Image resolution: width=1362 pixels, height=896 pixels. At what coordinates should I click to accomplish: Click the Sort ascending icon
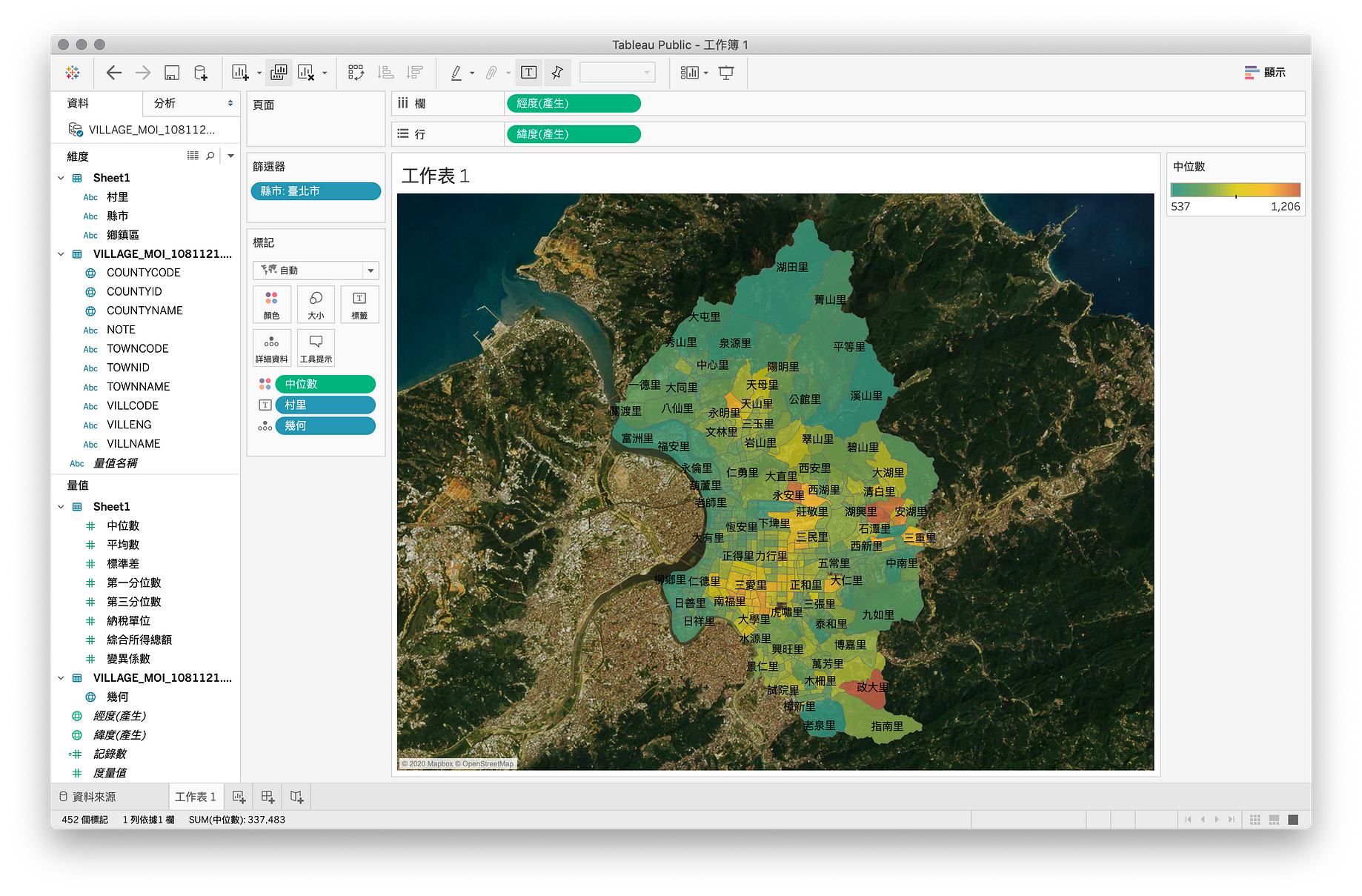point(385,73)
